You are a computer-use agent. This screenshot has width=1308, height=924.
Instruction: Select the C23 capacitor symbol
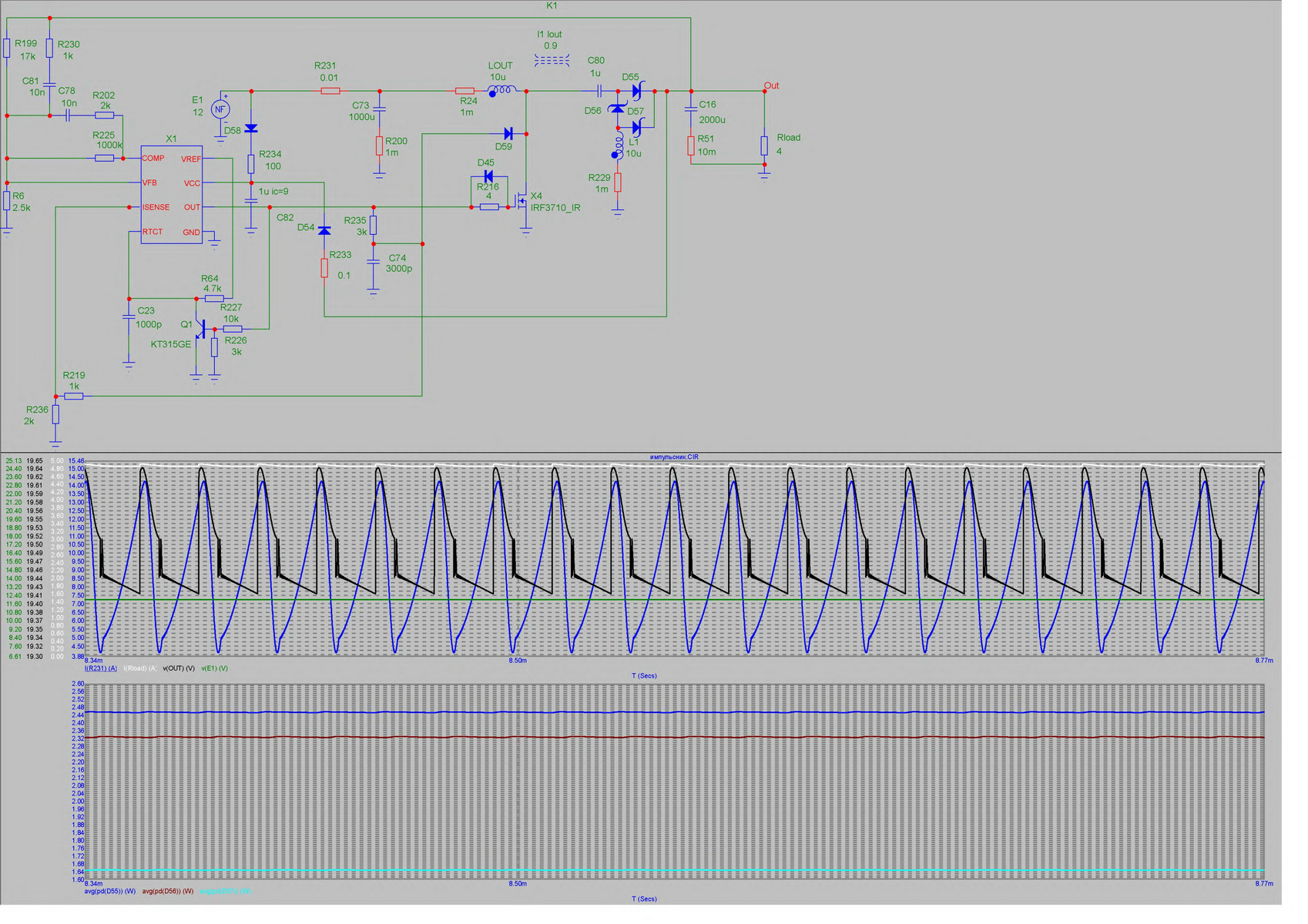point(129,316)
